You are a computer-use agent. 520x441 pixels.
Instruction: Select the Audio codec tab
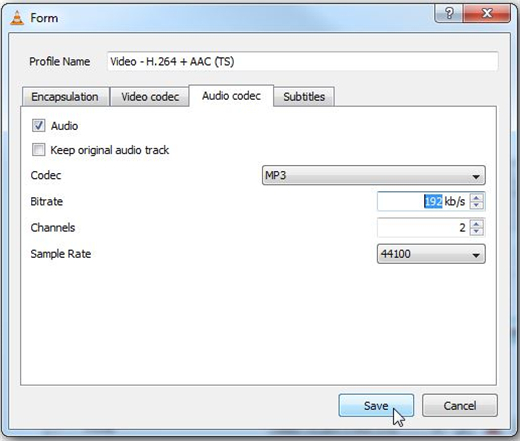point(231,96)
